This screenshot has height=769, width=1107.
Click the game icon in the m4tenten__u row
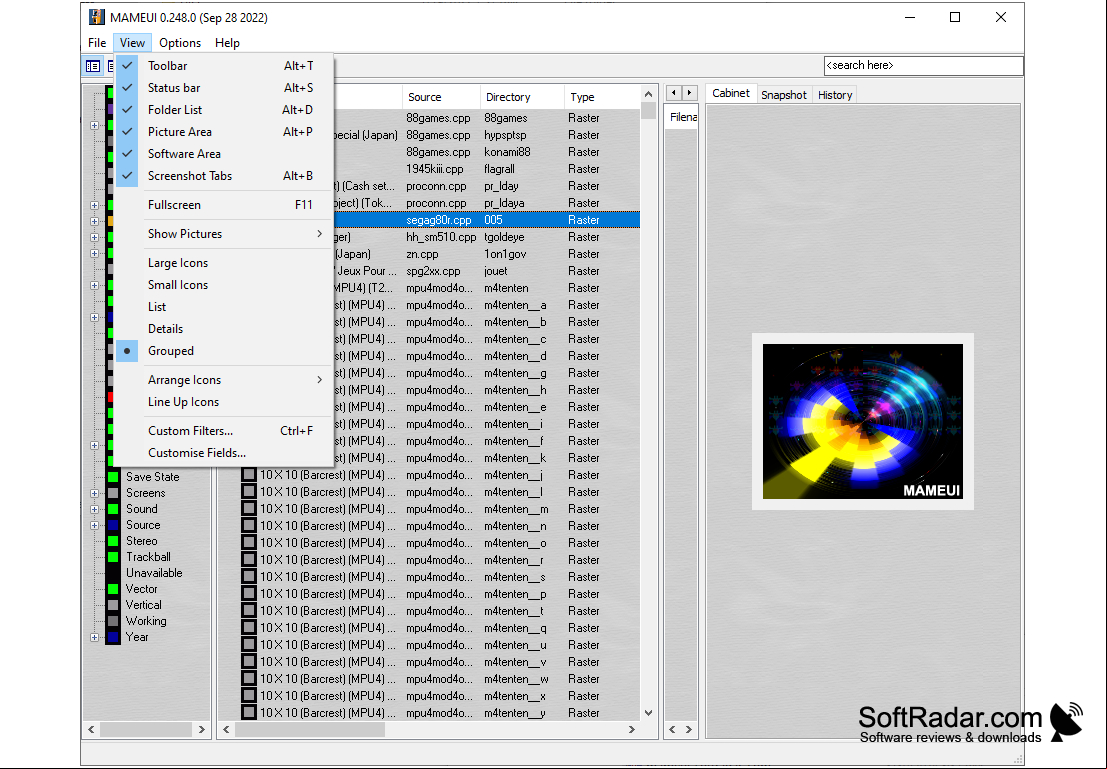click(249, 645)
